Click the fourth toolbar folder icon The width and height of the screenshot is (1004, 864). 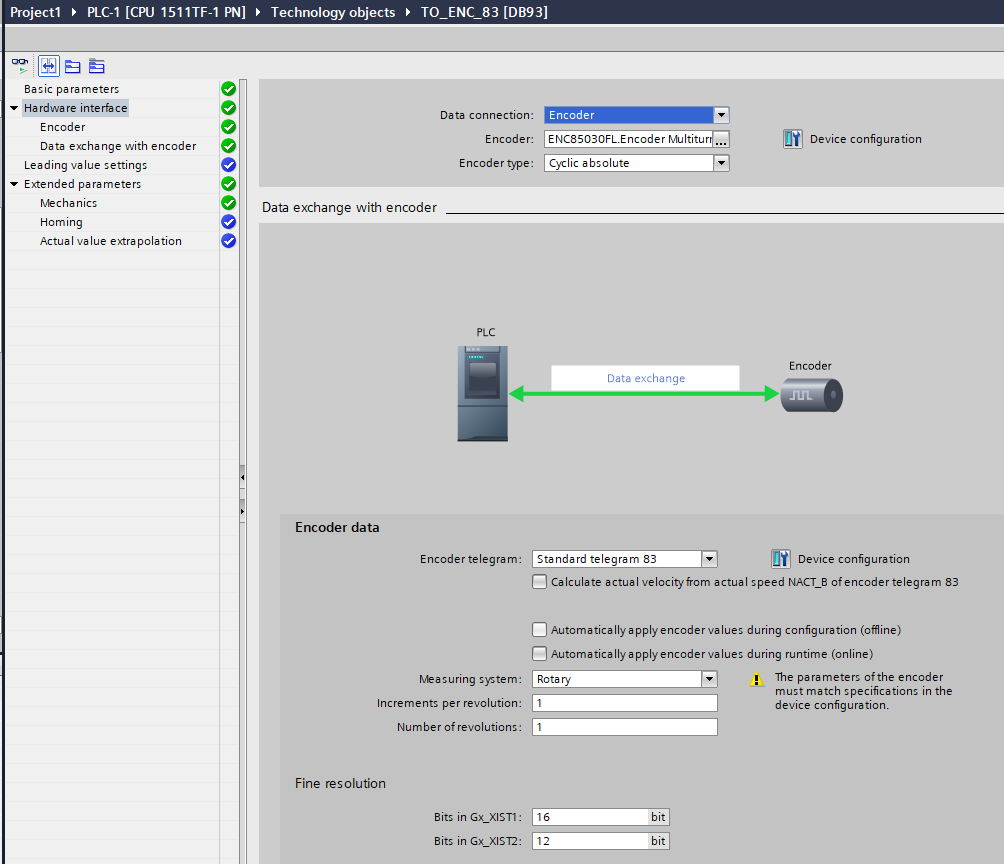(x=96, y=66)
